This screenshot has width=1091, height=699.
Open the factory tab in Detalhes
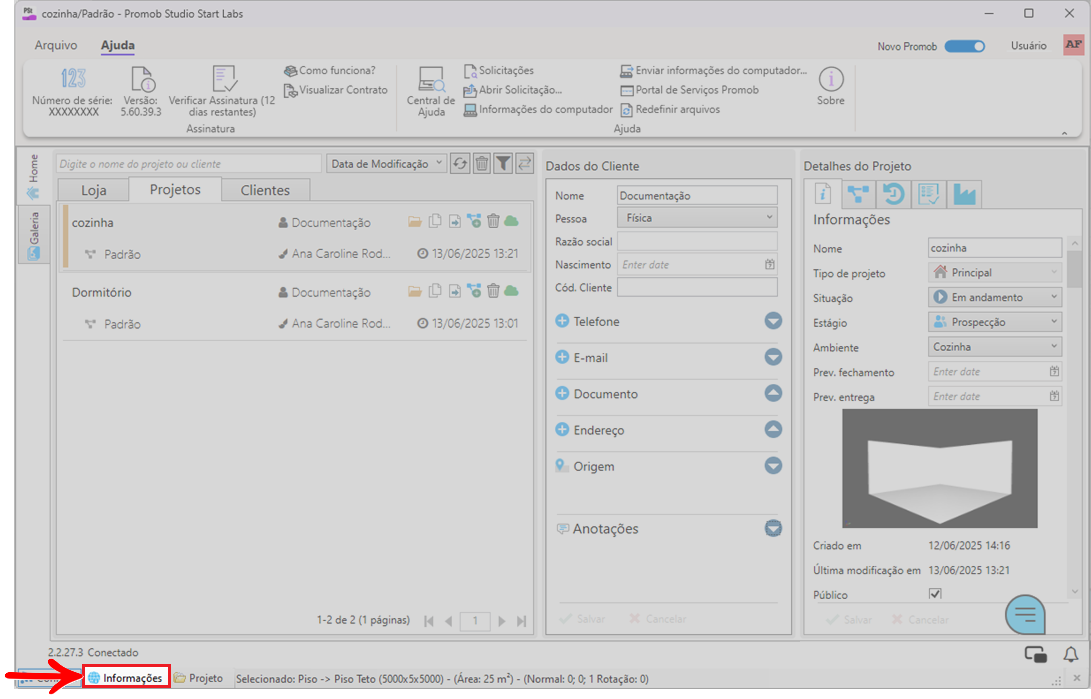[964, 194]
